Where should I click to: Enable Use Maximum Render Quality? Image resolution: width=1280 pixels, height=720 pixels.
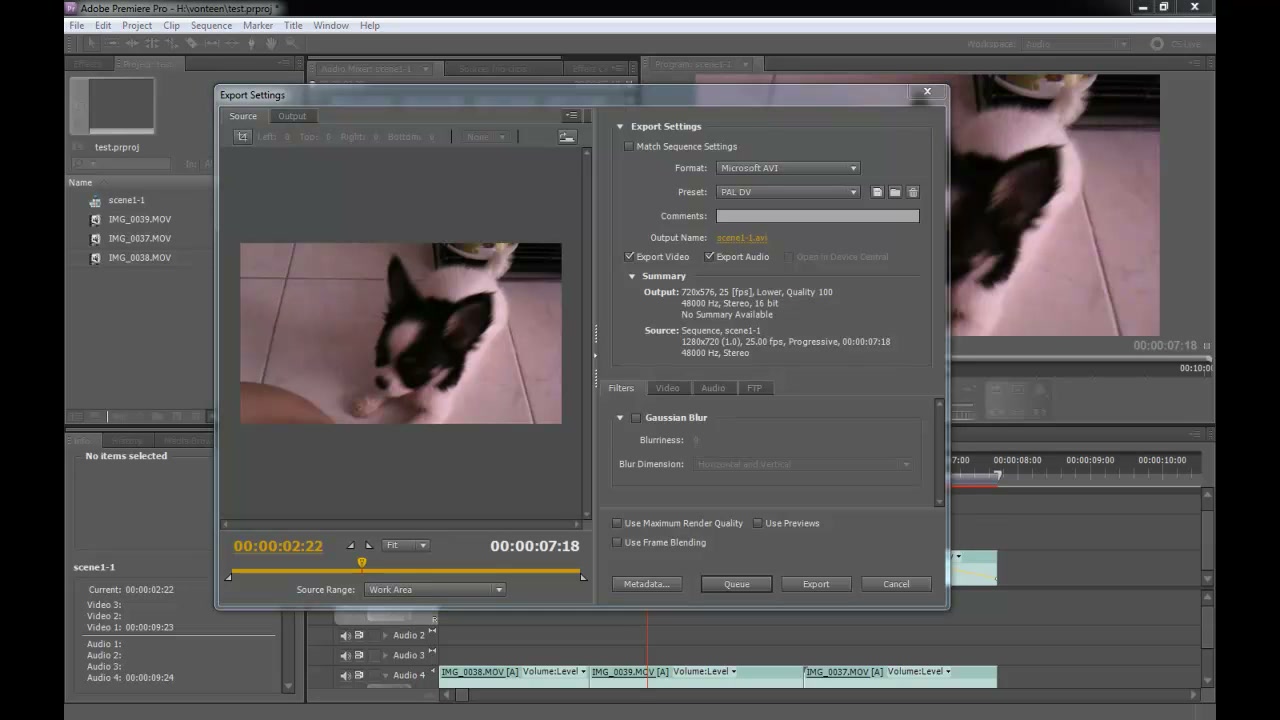tap(617, 523)
